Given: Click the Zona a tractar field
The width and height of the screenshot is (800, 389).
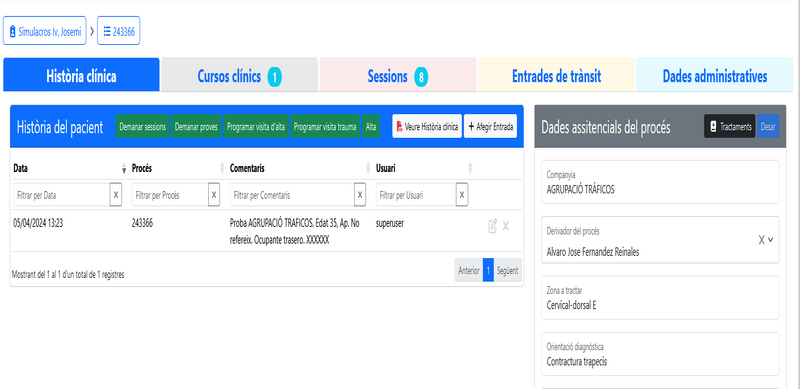Looking at the screenshot, I should [660, 298].
